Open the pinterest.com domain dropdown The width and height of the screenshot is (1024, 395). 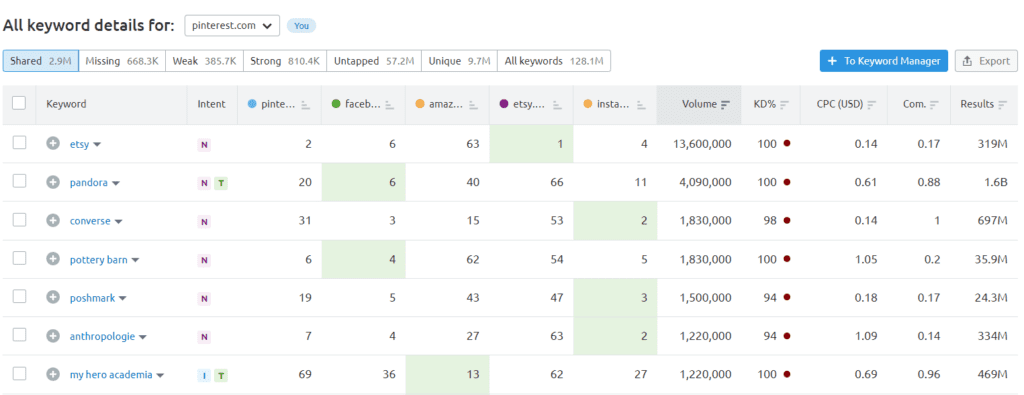pos(232,25)
